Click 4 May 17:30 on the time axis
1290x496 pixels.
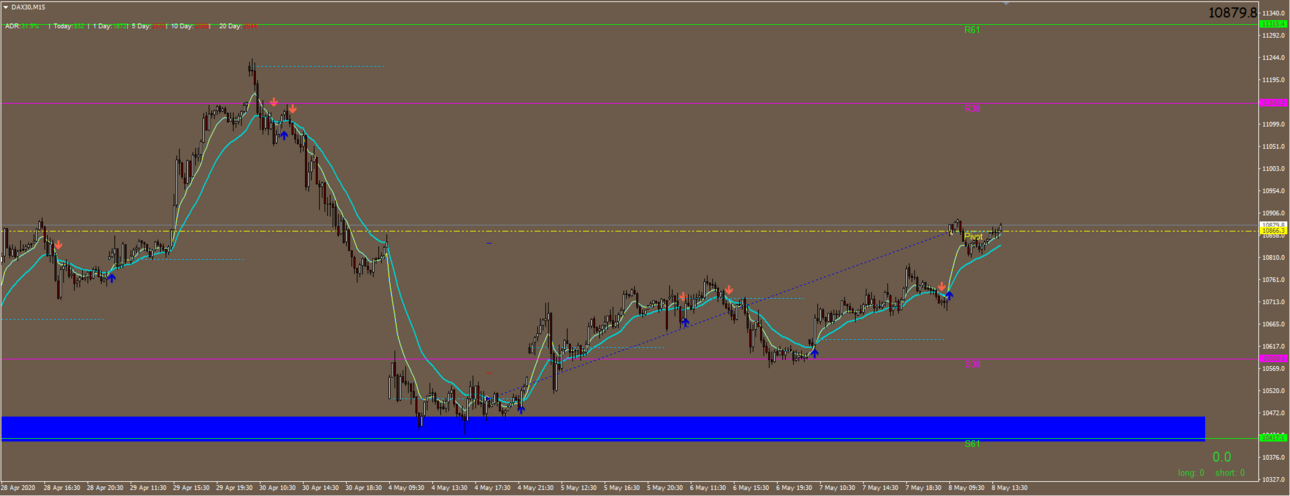494,489
